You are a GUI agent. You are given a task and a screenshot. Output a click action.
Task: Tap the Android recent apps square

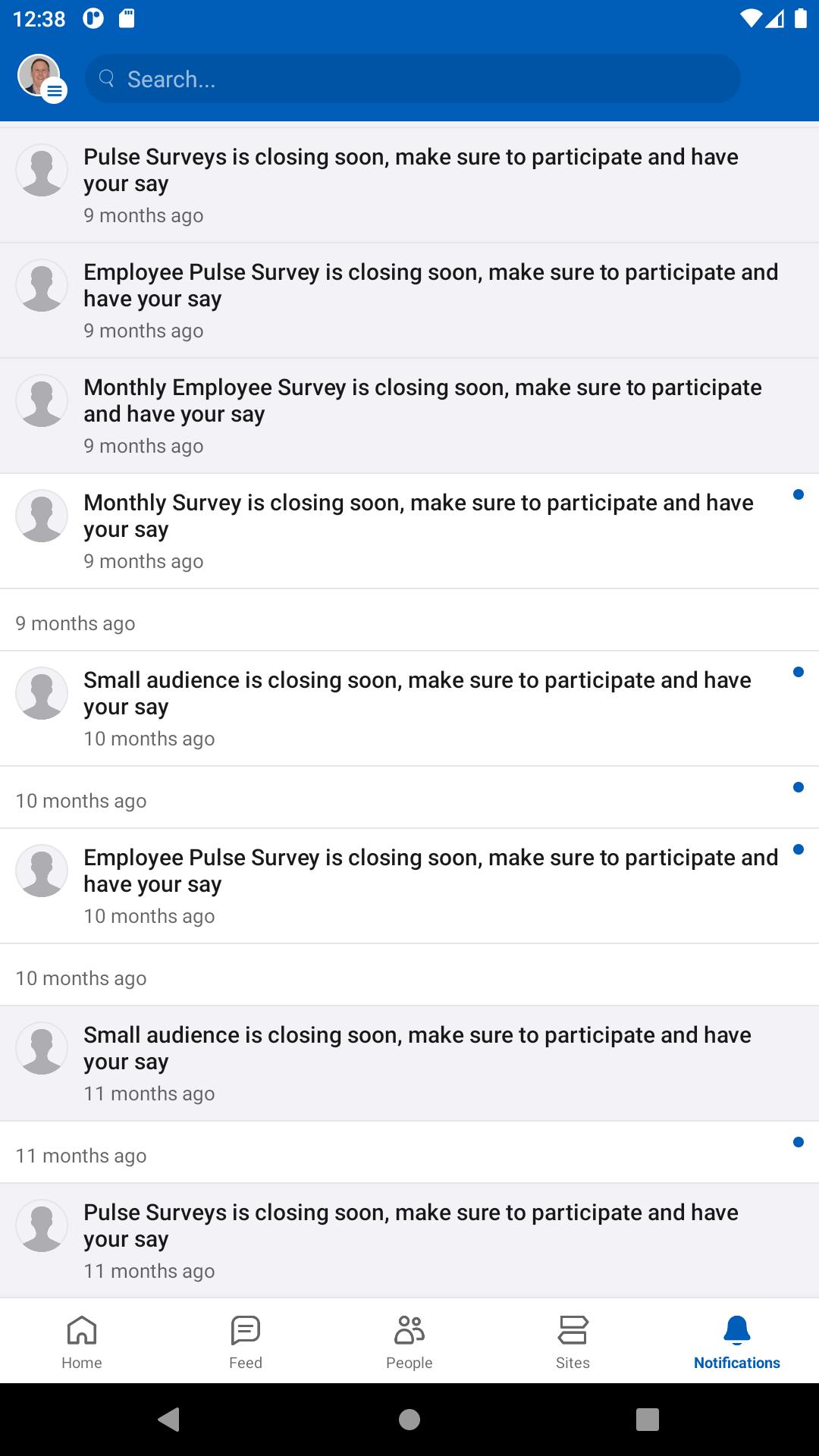pos(648,1419)
